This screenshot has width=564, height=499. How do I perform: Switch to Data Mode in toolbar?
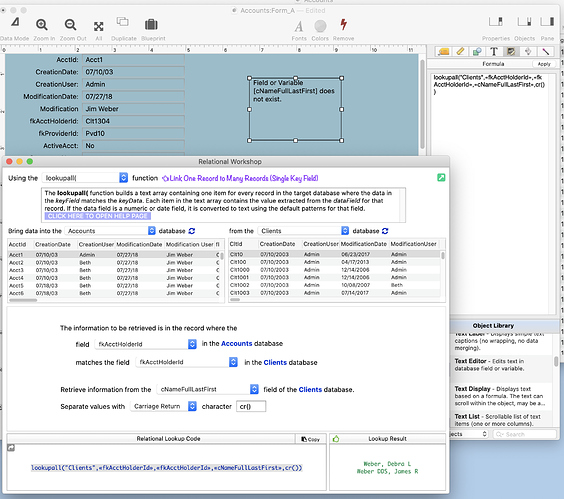(15, 23)
